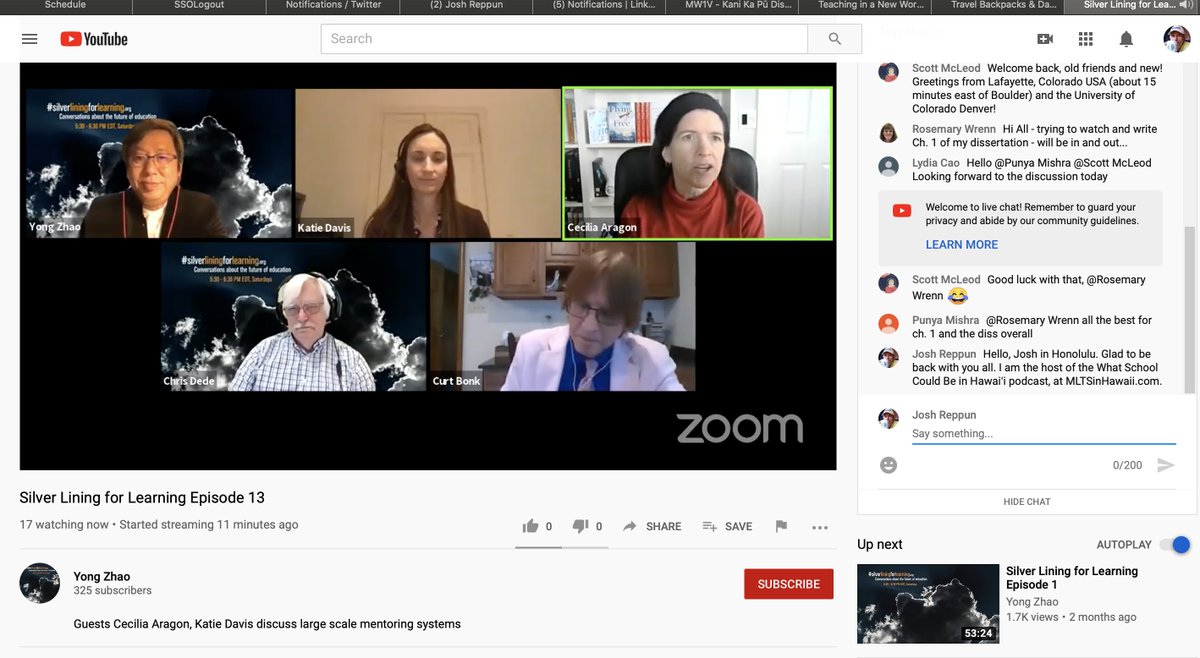Click Cecilia Aragon's video tile

coord(697,163)
